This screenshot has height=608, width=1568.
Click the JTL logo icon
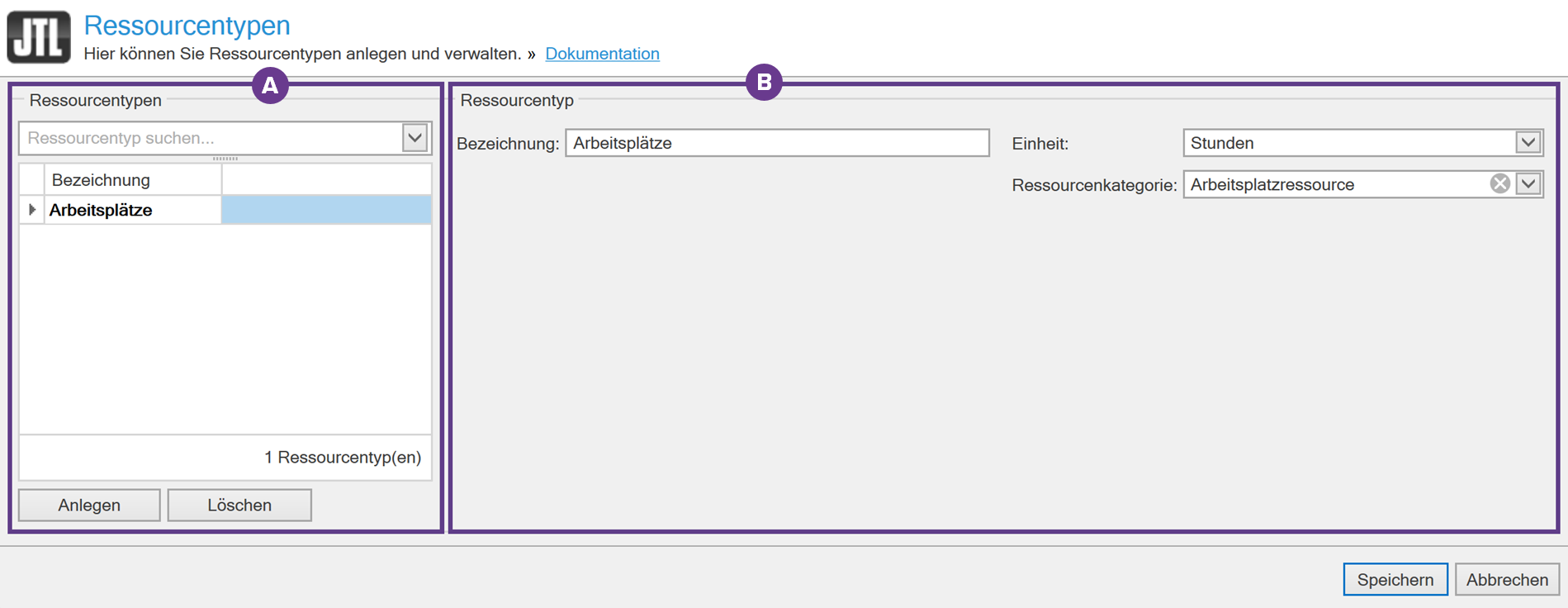point(39,37)
